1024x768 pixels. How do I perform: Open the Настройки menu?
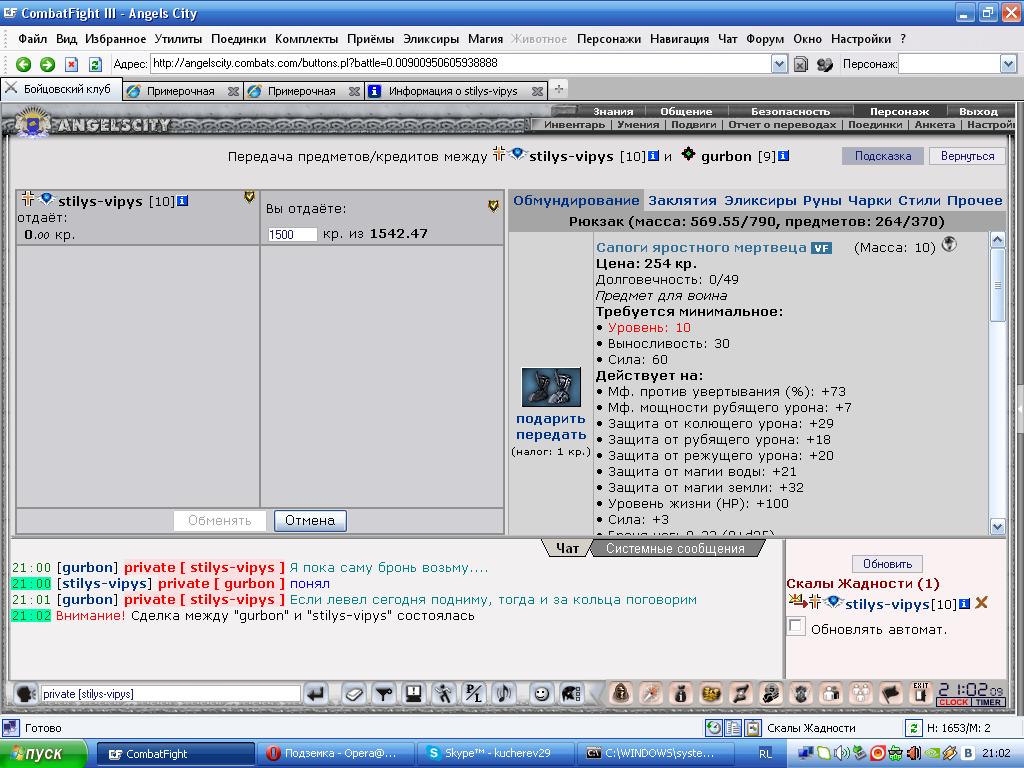(861, 39)
